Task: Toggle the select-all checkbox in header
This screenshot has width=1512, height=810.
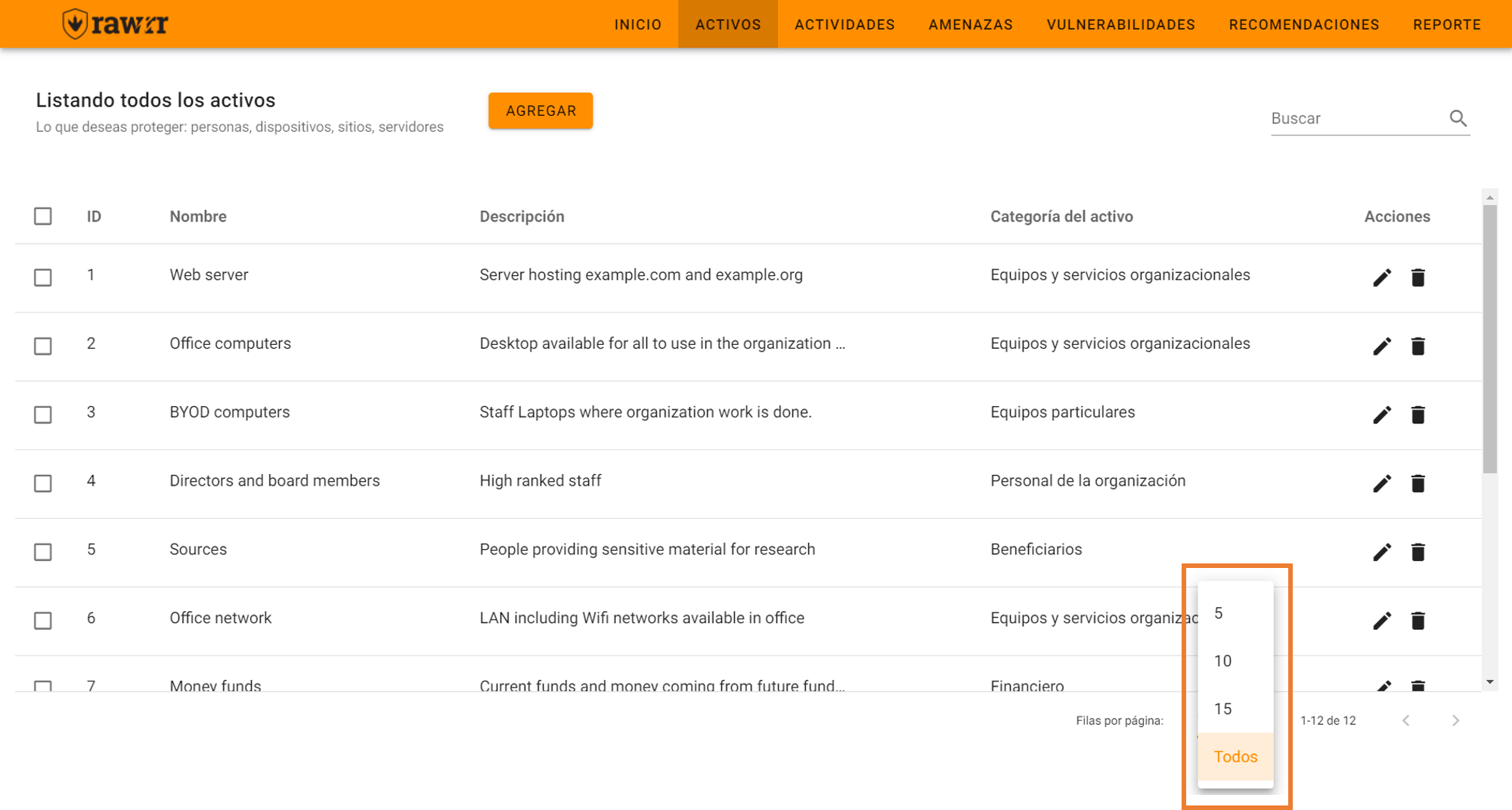Action: click(x=43, y=216)
